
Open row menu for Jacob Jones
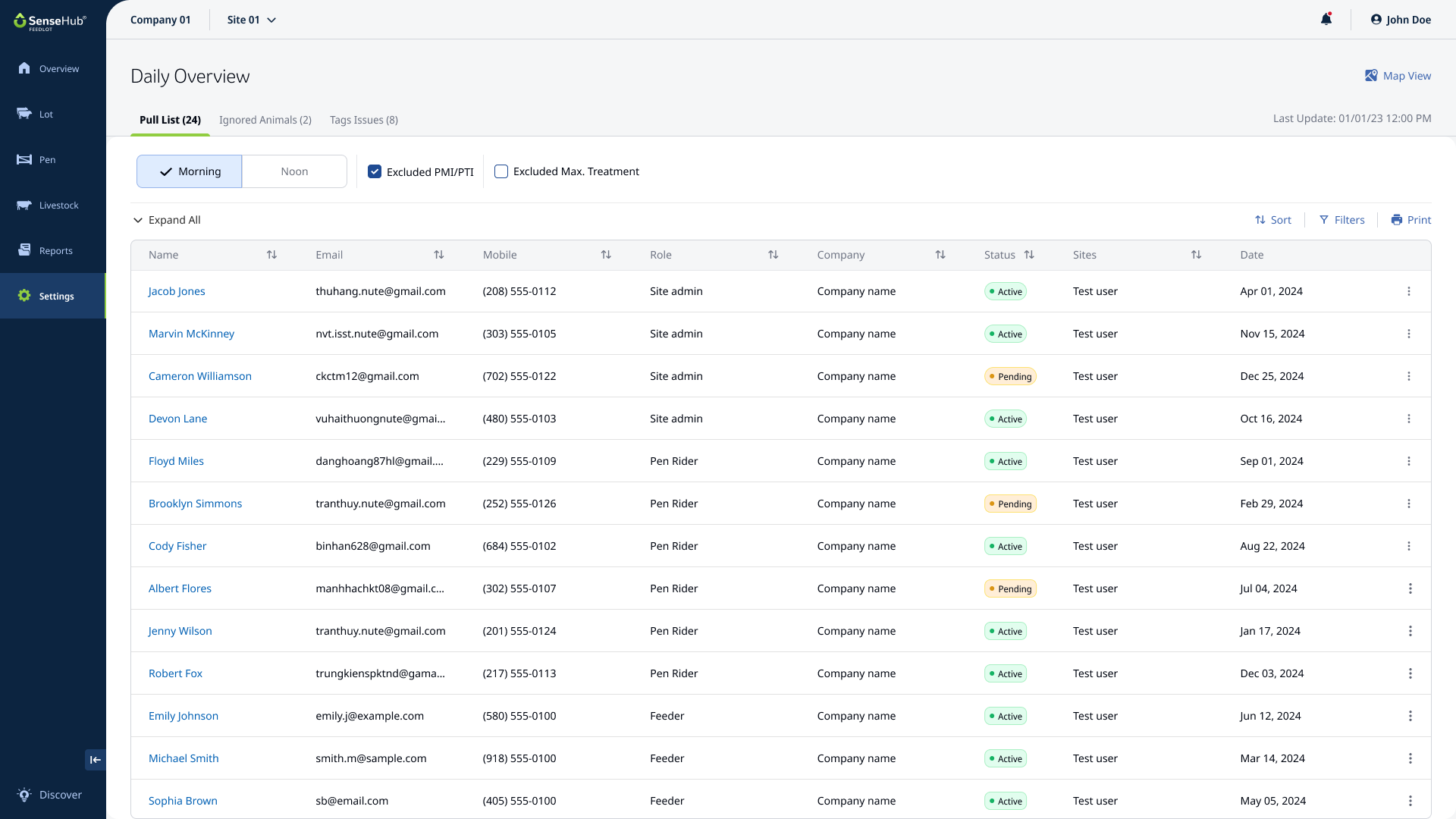click(x=1409, y=291)
